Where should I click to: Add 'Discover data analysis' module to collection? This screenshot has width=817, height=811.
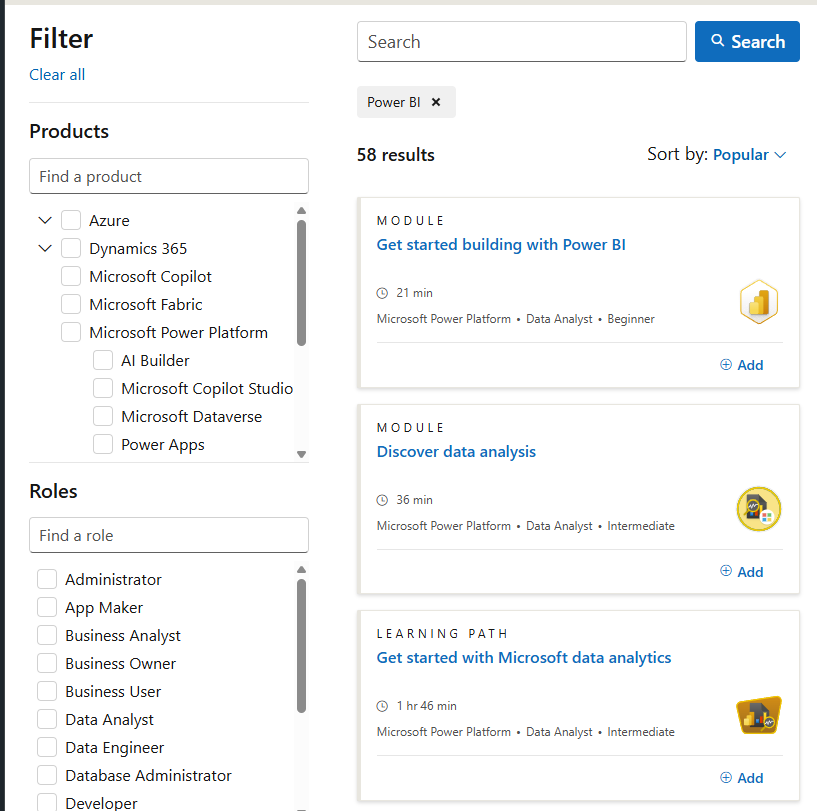click(x=741, y=572)
